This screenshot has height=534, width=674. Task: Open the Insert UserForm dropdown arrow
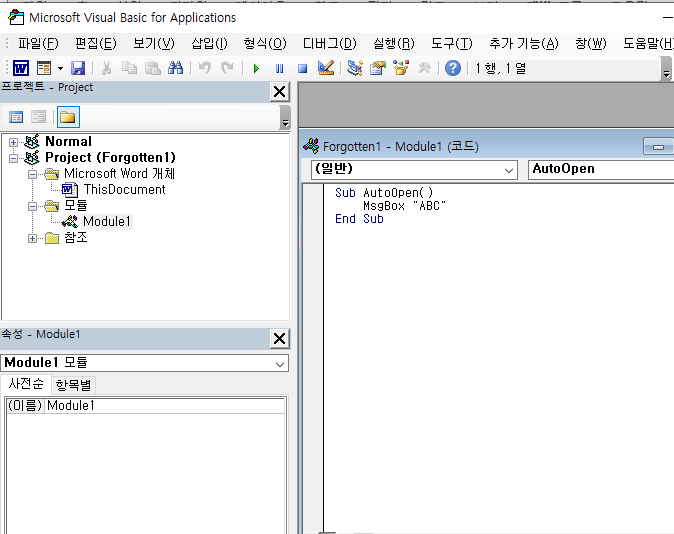(60, 68)
